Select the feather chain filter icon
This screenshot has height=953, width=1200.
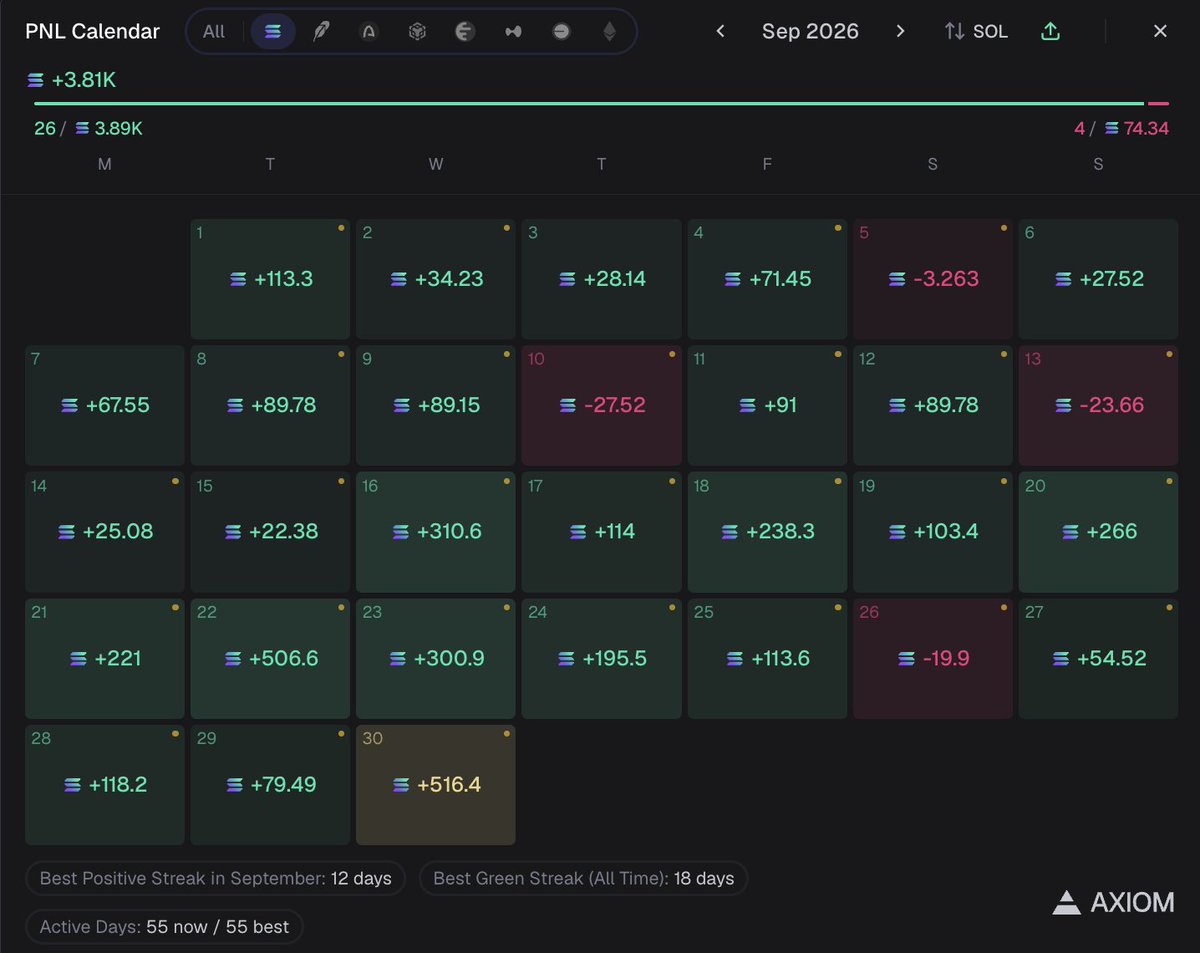pyautogui.click(x=321, y=31)
